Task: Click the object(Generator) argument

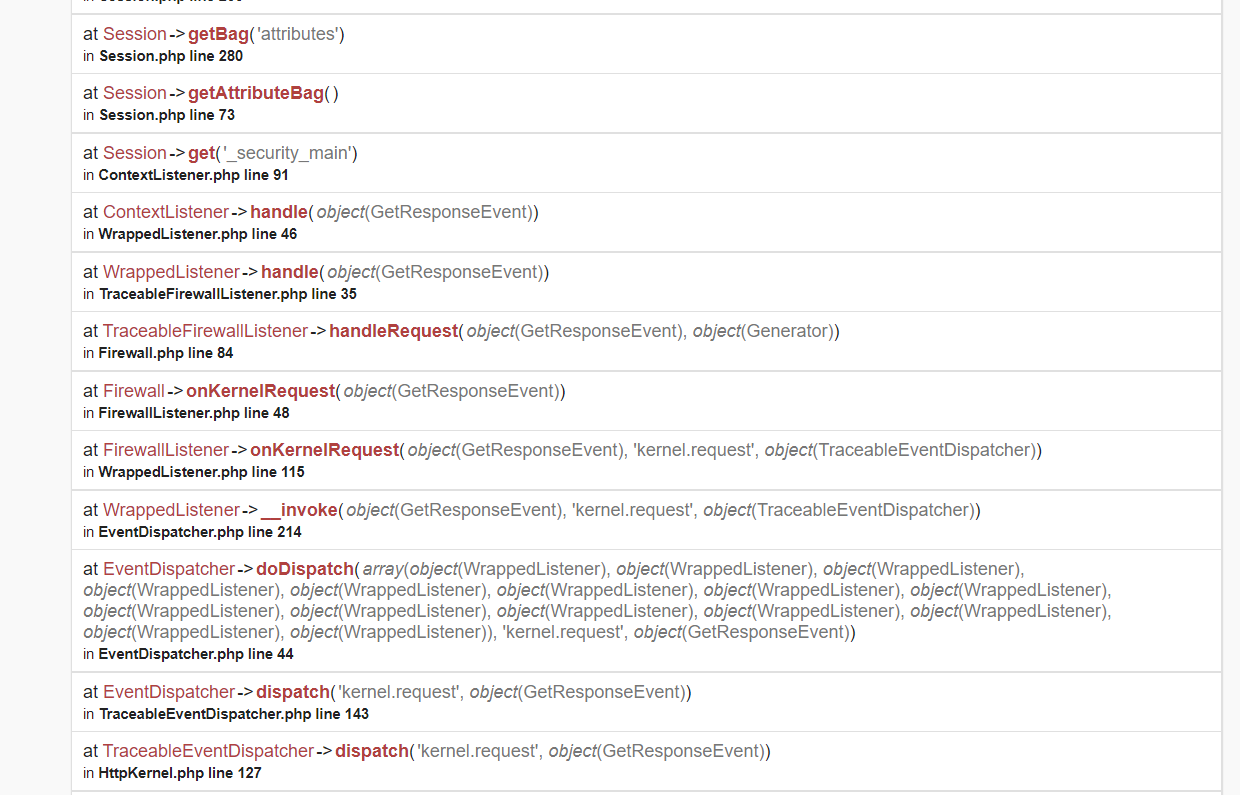Action: 764,331
